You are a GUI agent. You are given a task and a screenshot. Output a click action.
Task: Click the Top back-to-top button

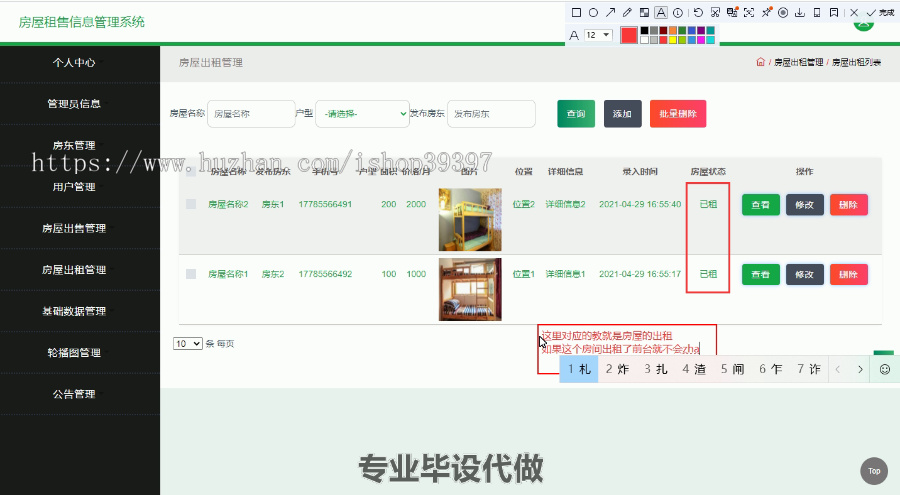coord(874,471)
